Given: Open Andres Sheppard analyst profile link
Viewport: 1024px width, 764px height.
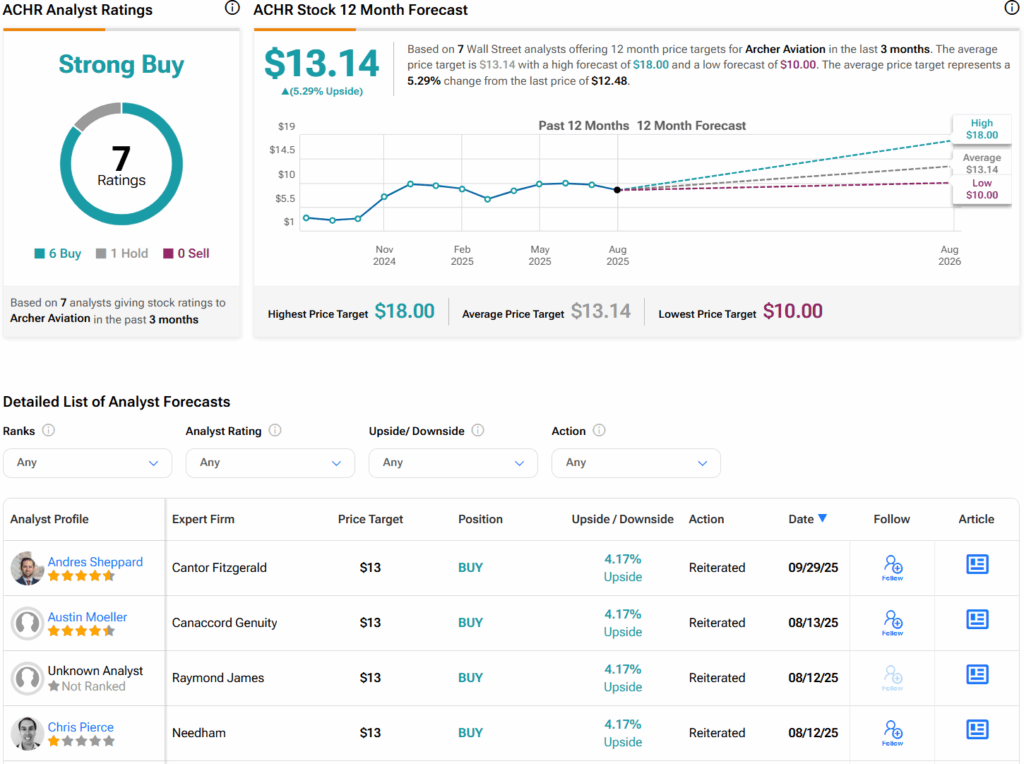Looking at the screenshot, I should click(95, 562).
